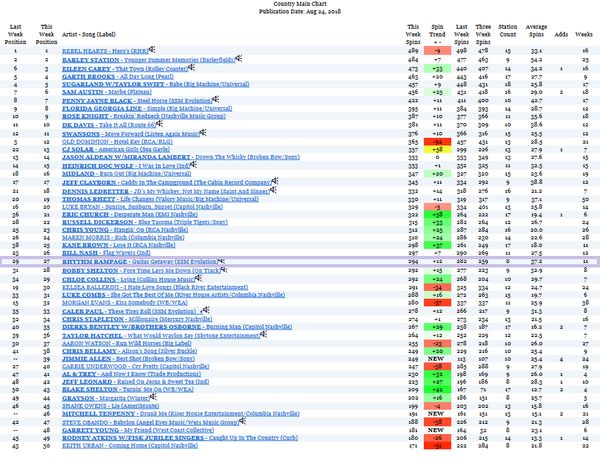Click the 'Station Count' column header
The image size is (600, 464).
508,31
